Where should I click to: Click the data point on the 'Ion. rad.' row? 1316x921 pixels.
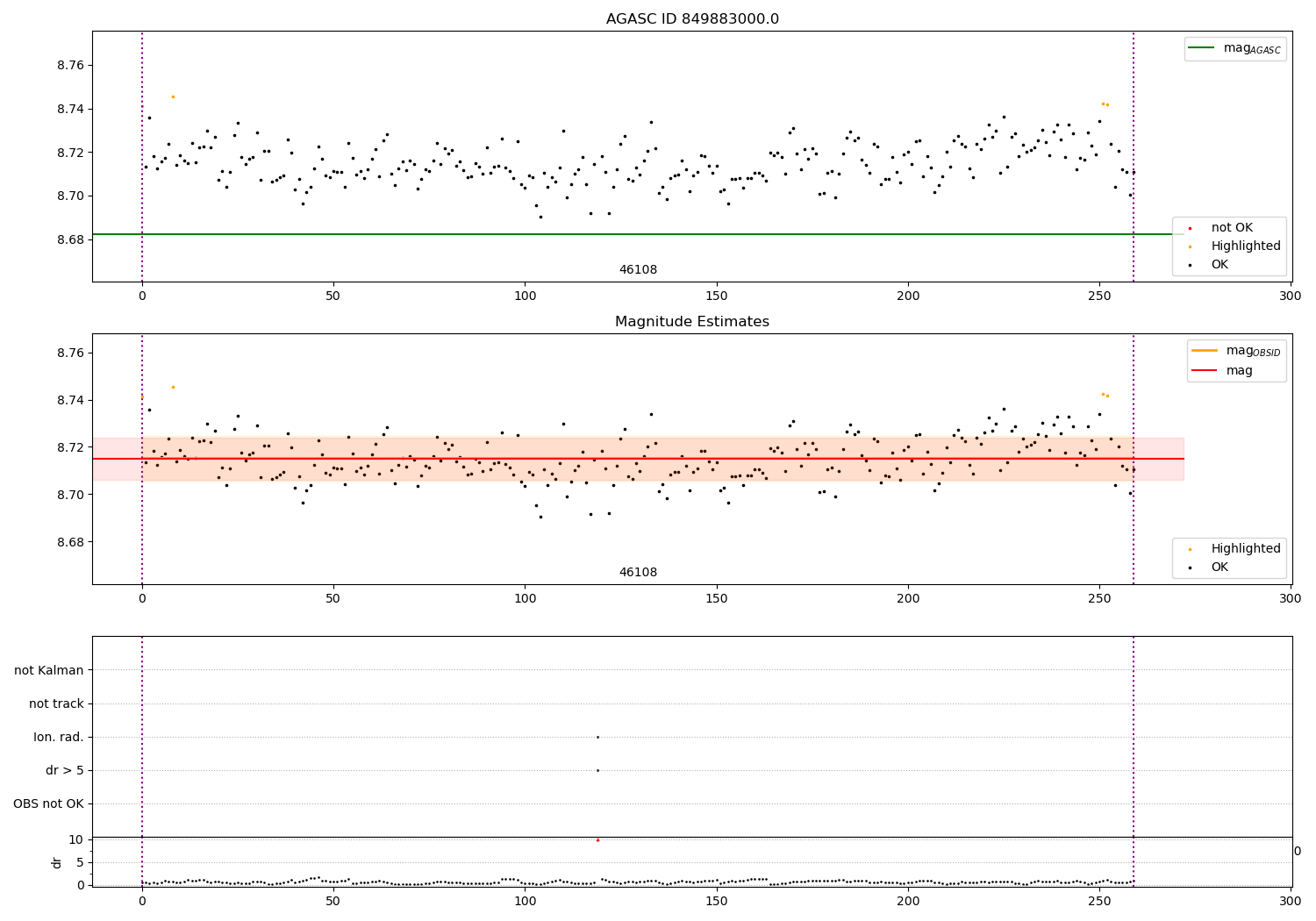597,737
